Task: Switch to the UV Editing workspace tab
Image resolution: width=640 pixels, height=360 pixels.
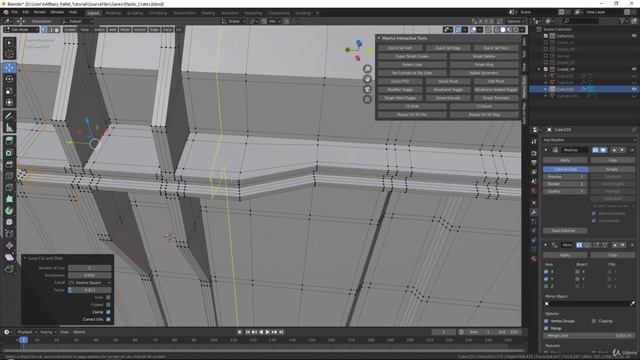Action: [158, 13]
